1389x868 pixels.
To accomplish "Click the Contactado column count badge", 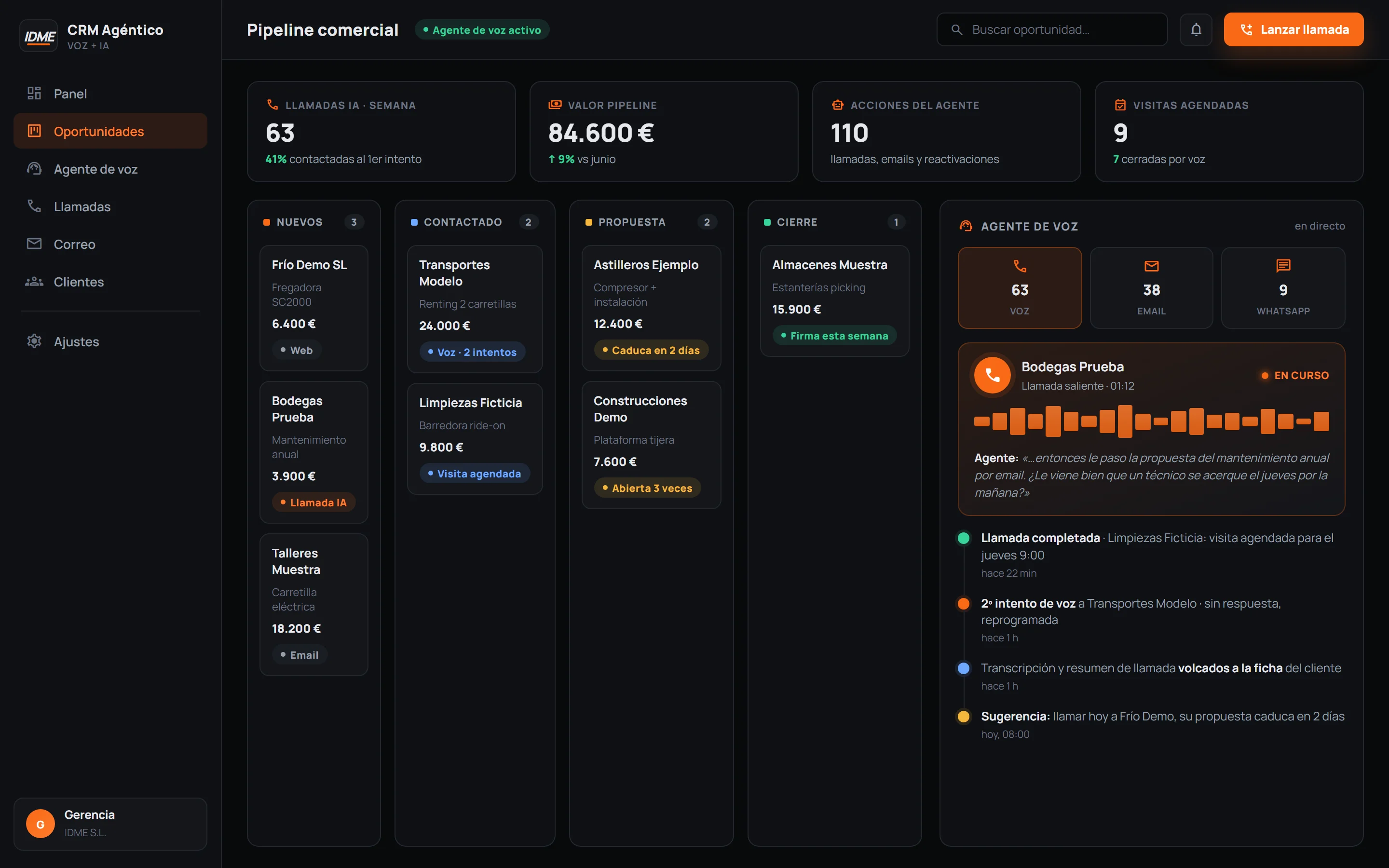I will pos(529,222).
